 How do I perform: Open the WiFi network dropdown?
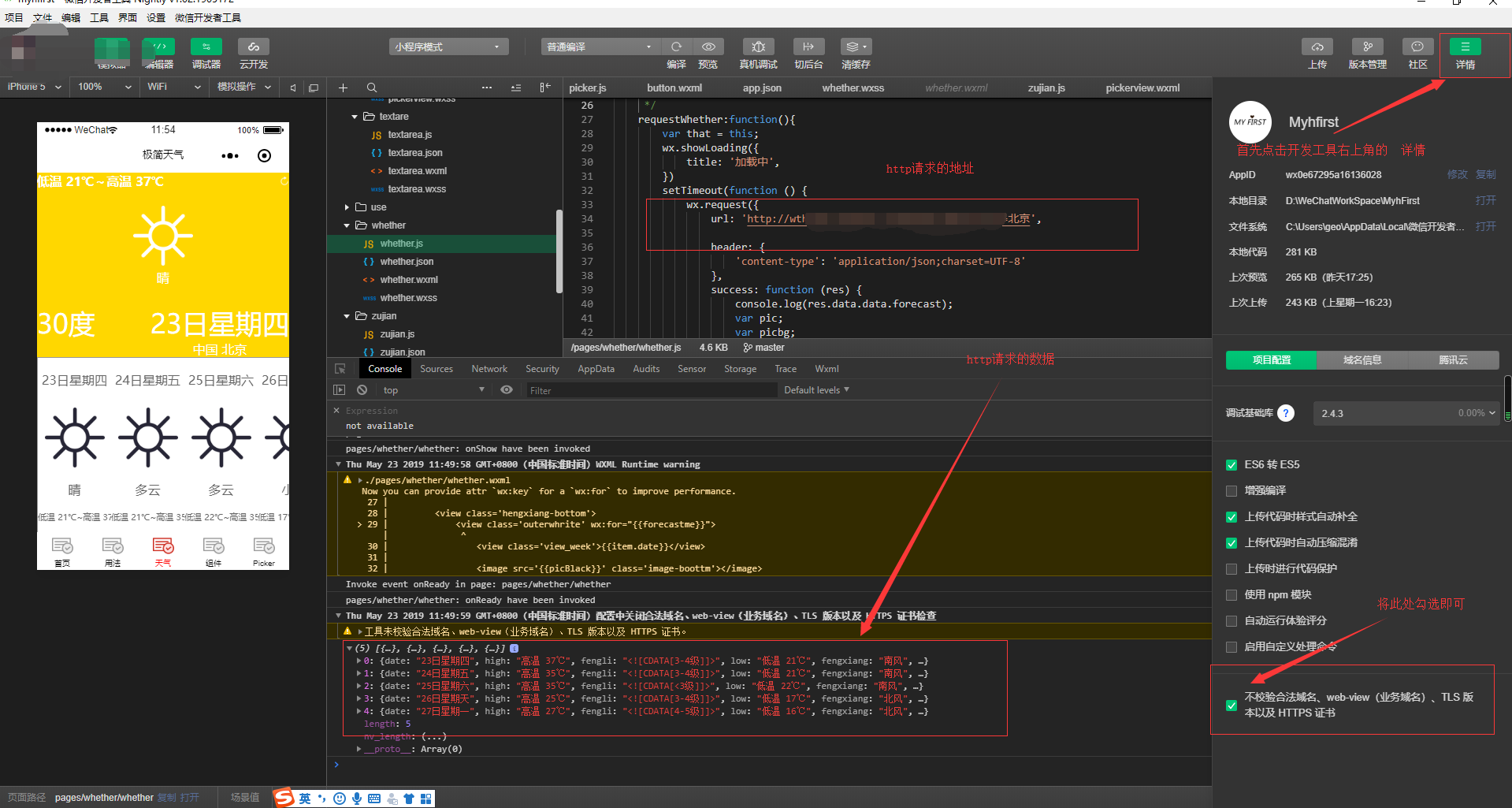click(173, 87)
